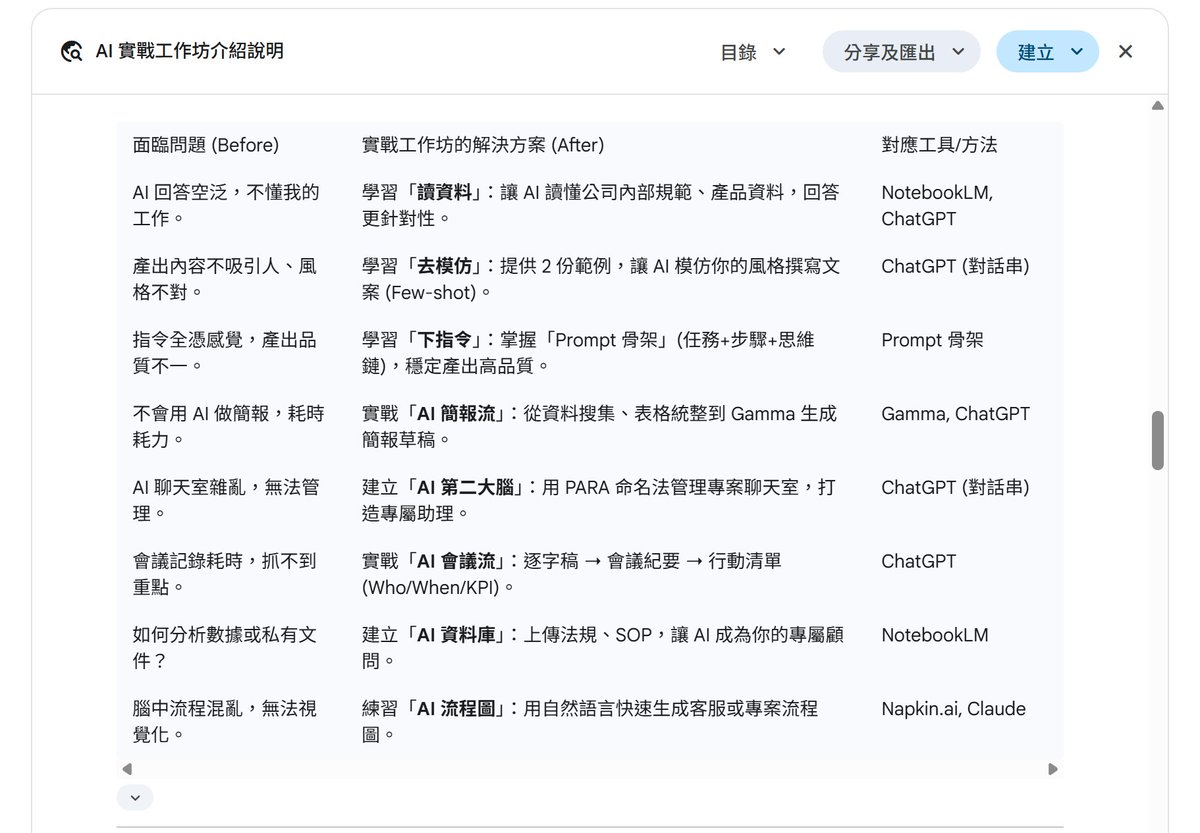Click the Napkin.ai, Claude table cell
This screenshot has width=1200, height=833.
tap(953, 709)
